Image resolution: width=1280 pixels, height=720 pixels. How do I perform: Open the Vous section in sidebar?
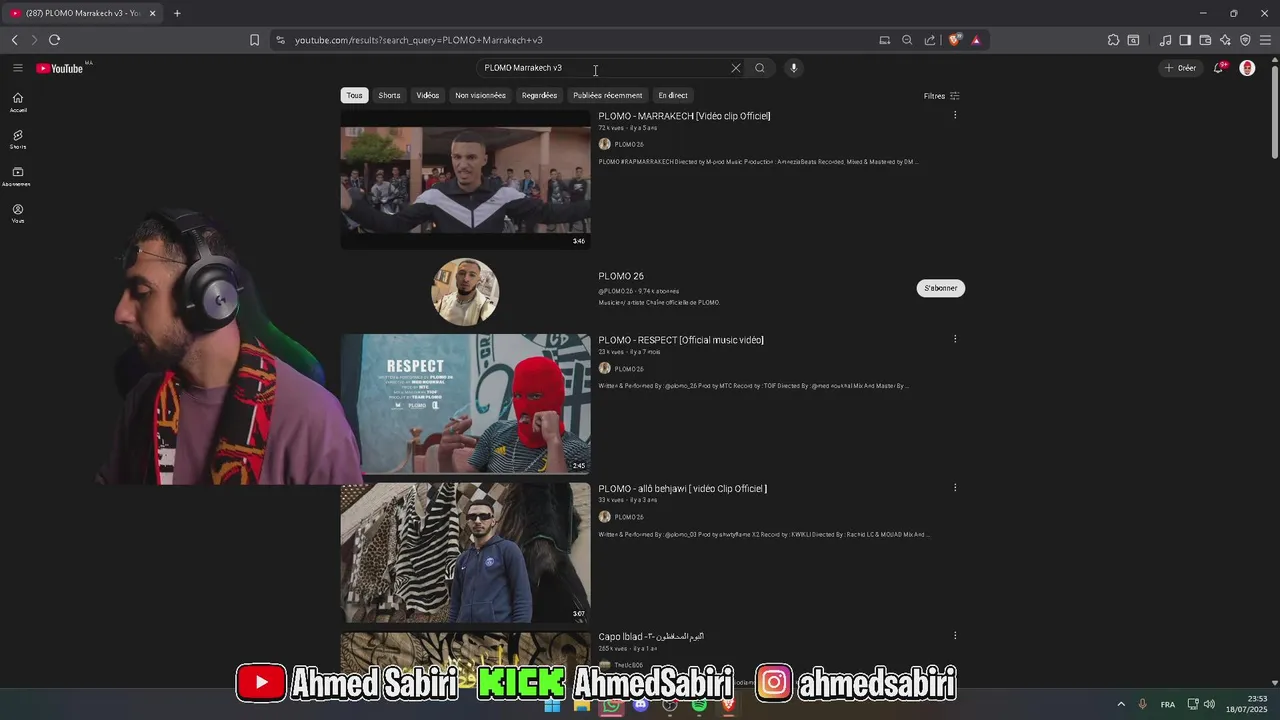(x=18, y=213)
